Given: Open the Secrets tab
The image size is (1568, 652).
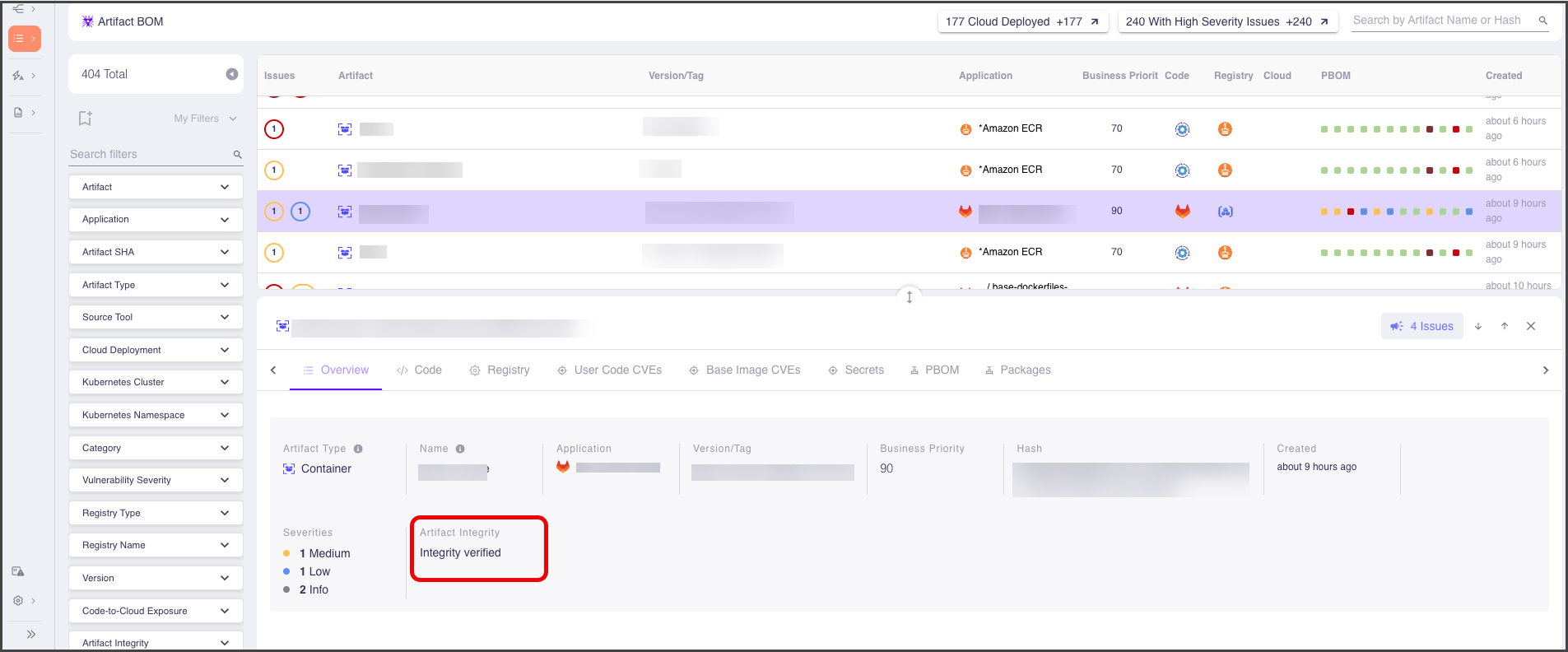Looking at the screenshot, I should point(856,370).
